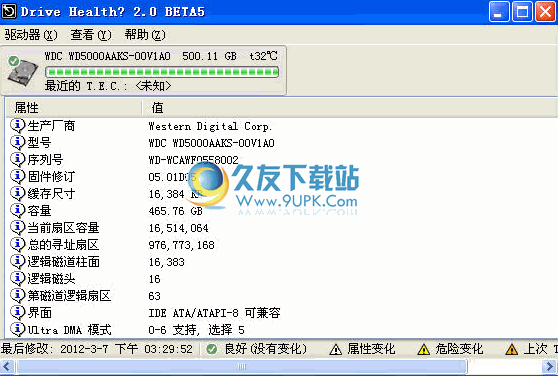Viewport: 558px width, 376px height.
Task: Click the green check icon beside 良好 status
Action: tap(211, 349)
